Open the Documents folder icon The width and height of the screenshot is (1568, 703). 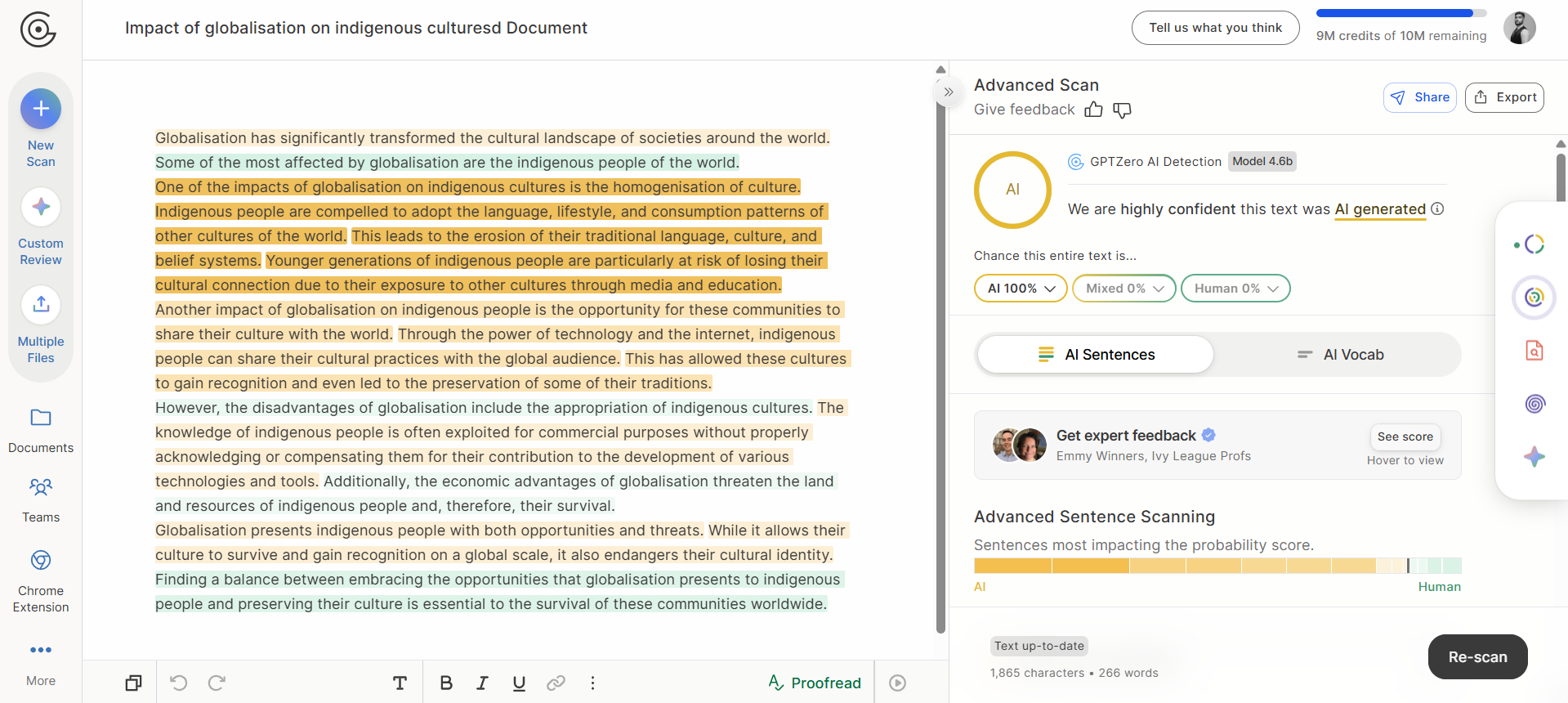(41, 418)
